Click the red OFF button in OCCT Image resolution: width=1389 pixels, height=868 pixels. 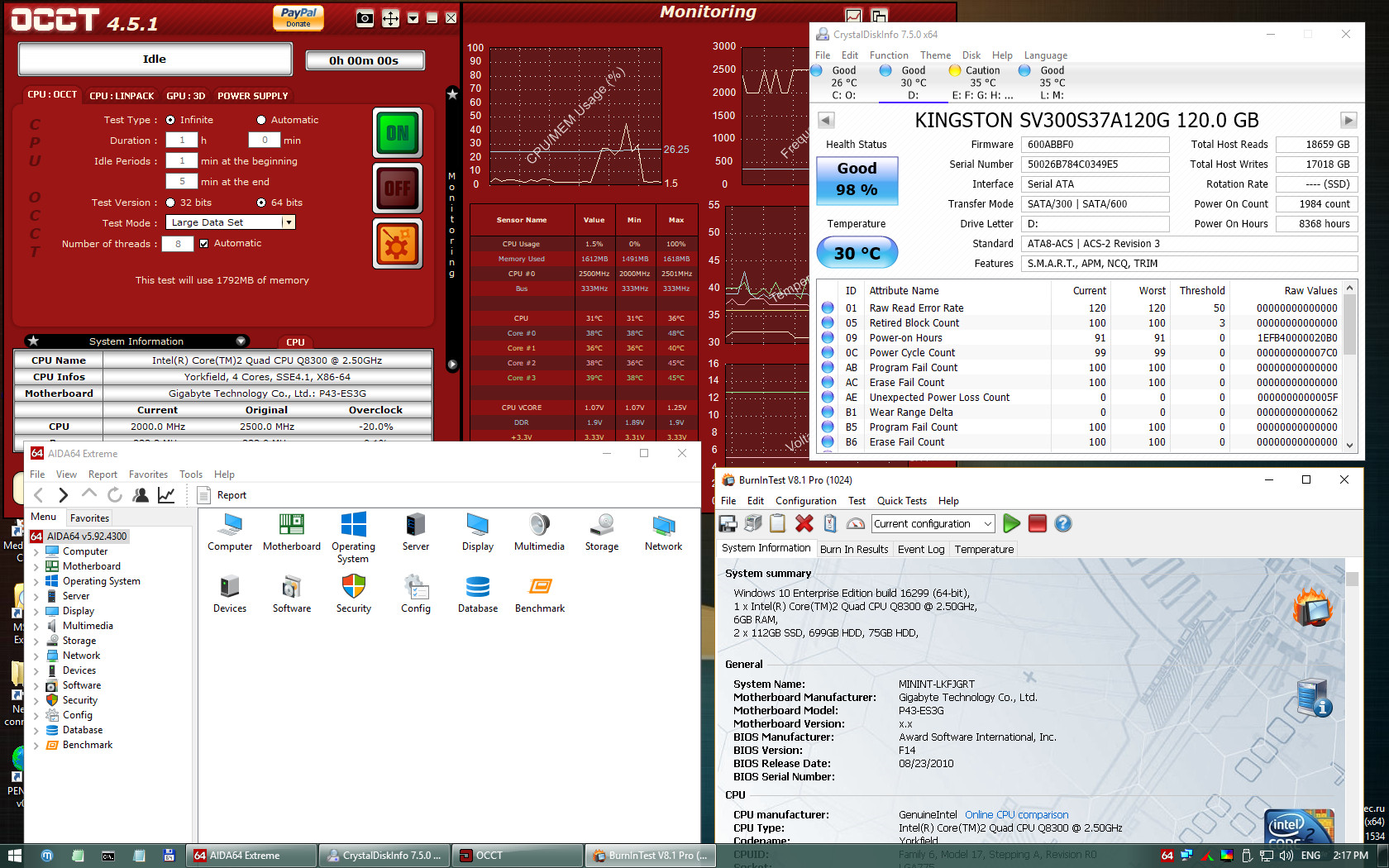398,188
